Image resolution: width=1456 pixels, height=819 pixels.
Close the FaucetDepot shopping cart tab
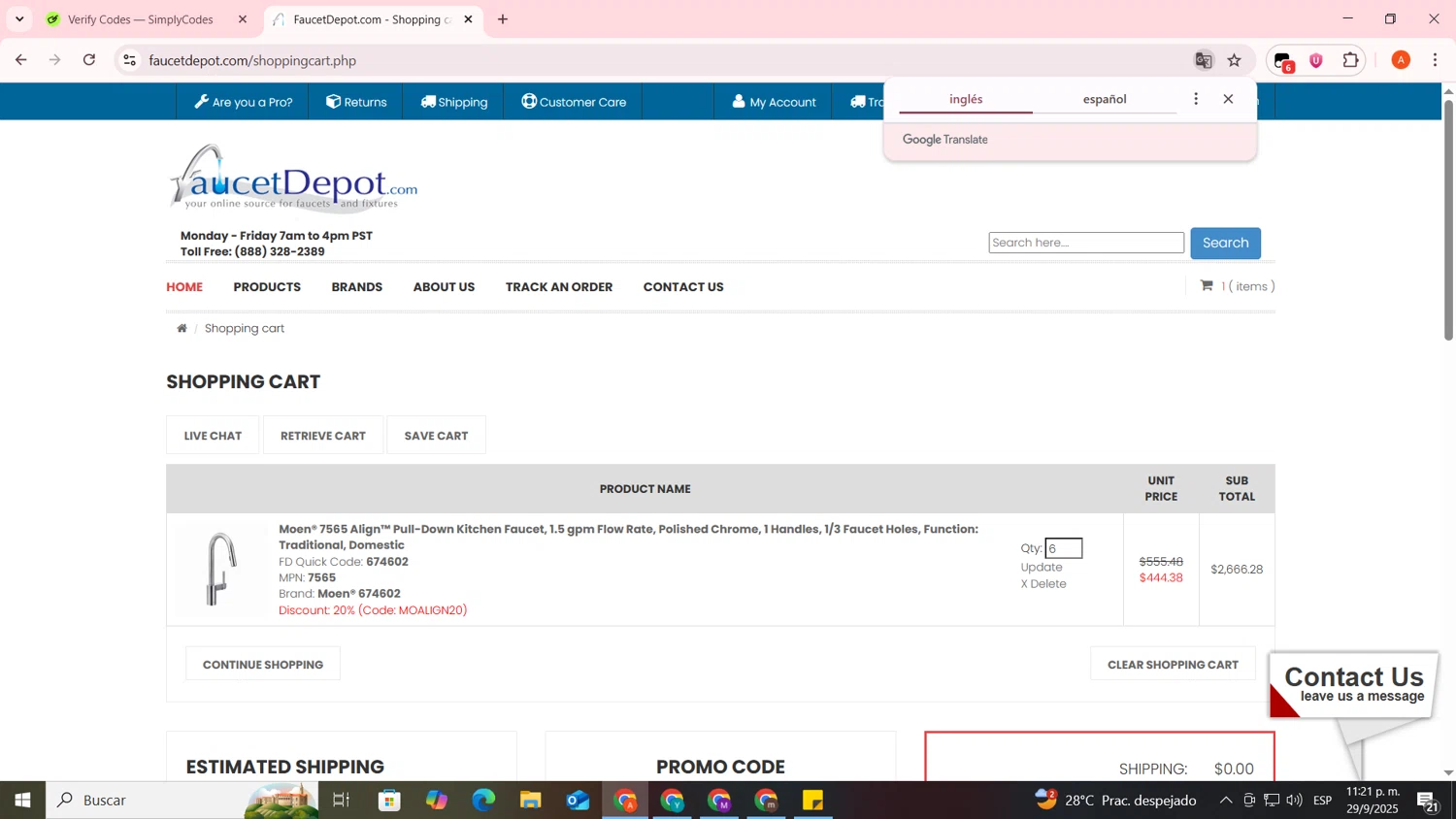click(x=468, y=19)
